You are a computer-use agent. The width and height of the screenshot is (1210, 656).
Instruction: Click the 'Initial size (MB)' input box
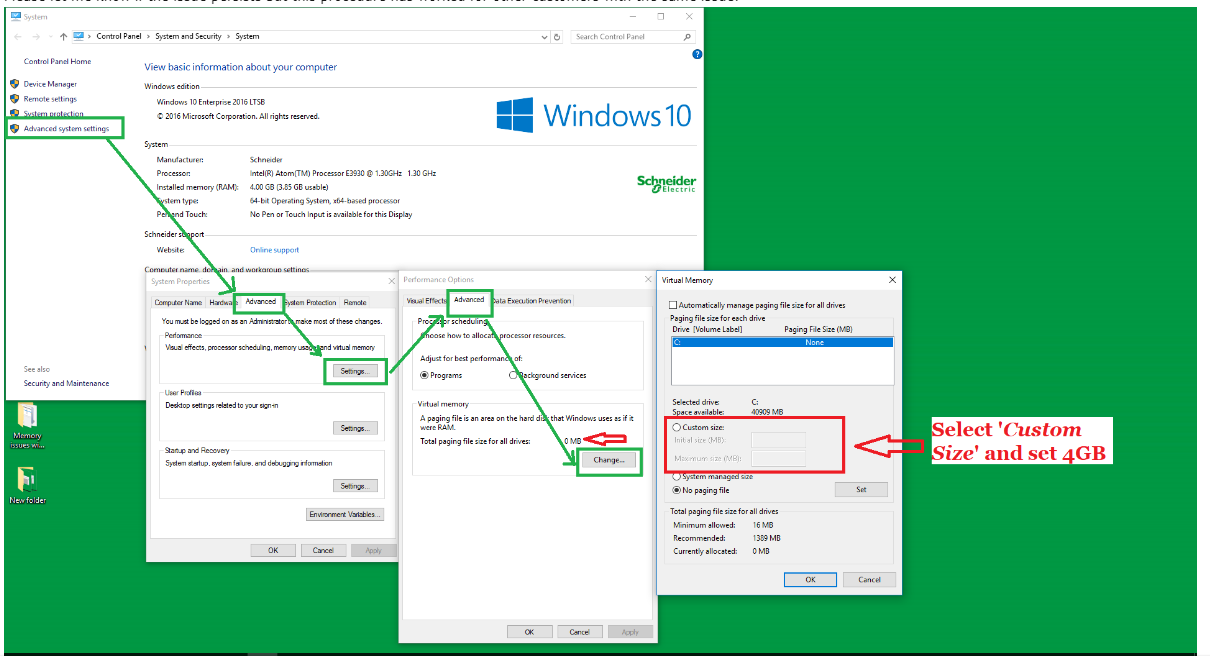click(x=778, y=440)
